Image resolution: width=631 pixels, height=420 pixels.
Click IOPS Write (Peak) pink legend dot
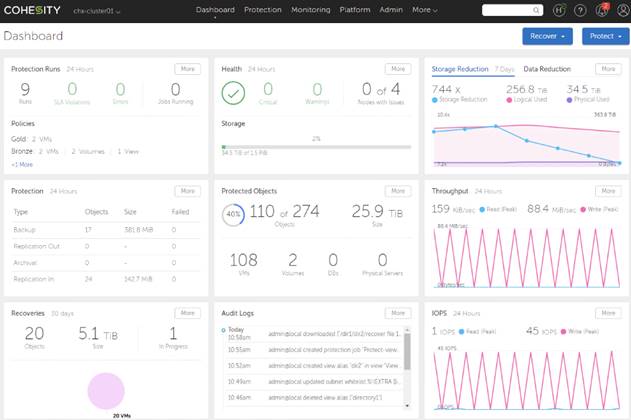tap(563, 331)
